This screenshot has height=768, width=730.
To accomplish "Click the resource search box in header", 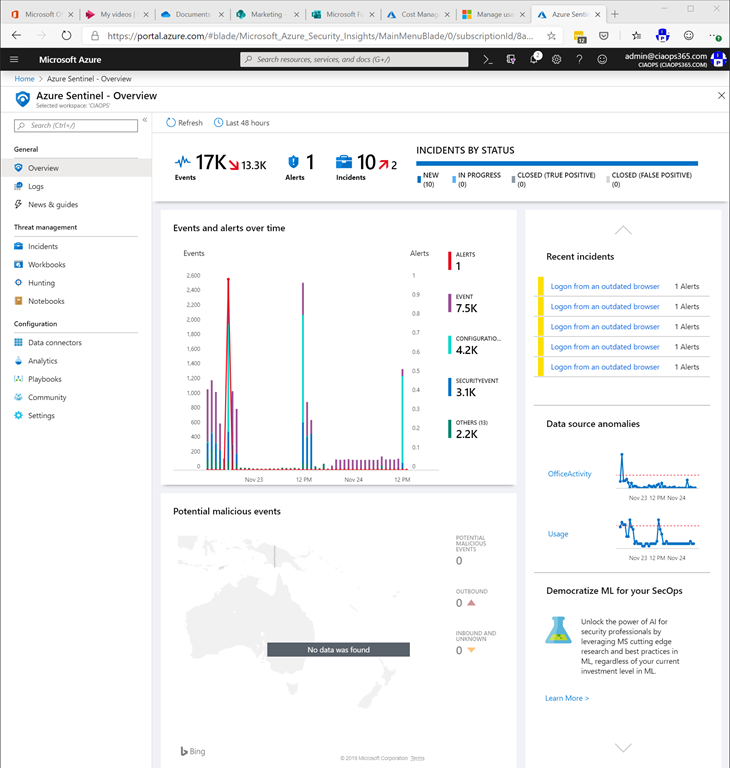I will (x=355, y=60).
